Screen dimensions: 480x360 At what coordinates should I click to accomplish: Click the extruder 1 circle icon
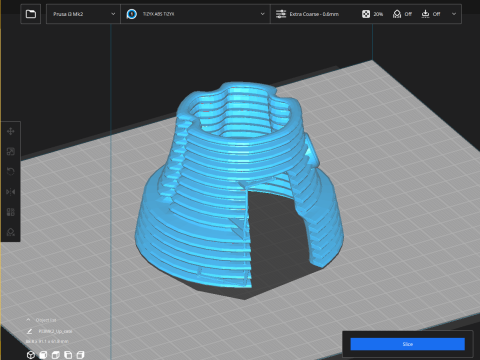[132, 14]
